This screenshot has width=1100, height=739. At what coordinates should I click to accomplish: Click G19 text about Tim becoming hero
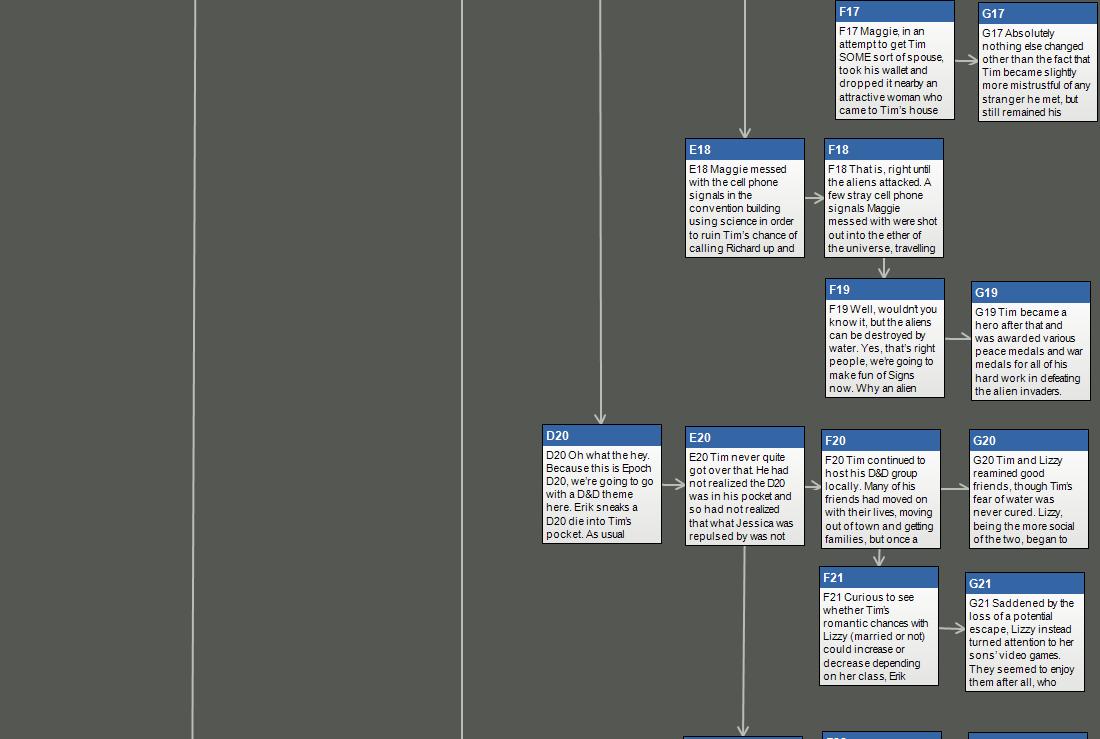point(1030,351)
